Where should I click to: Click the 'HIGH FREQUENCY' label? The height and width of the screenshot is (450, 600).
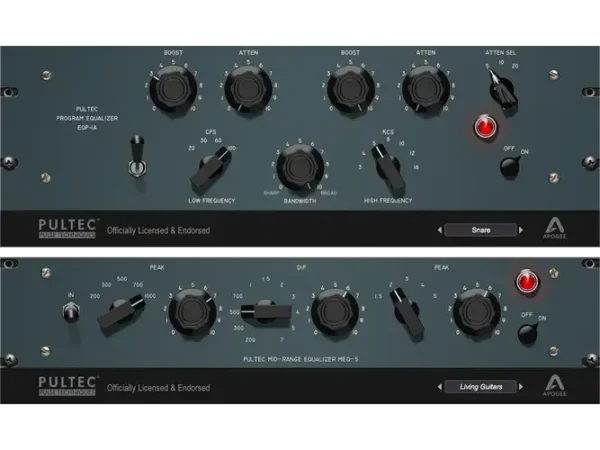coord(388,201)
